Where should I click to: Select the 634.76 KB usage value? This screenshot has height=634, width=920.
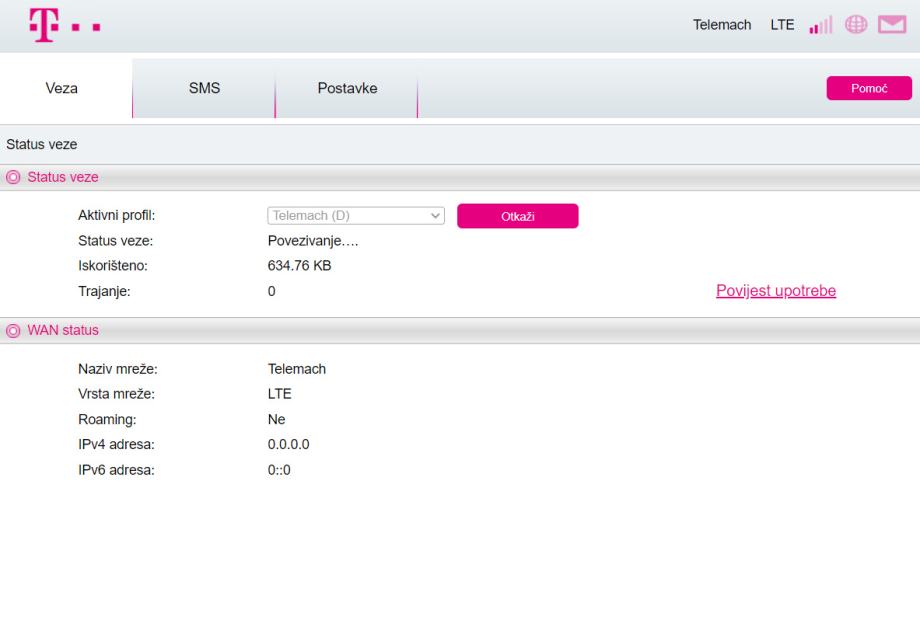[299, 266]
